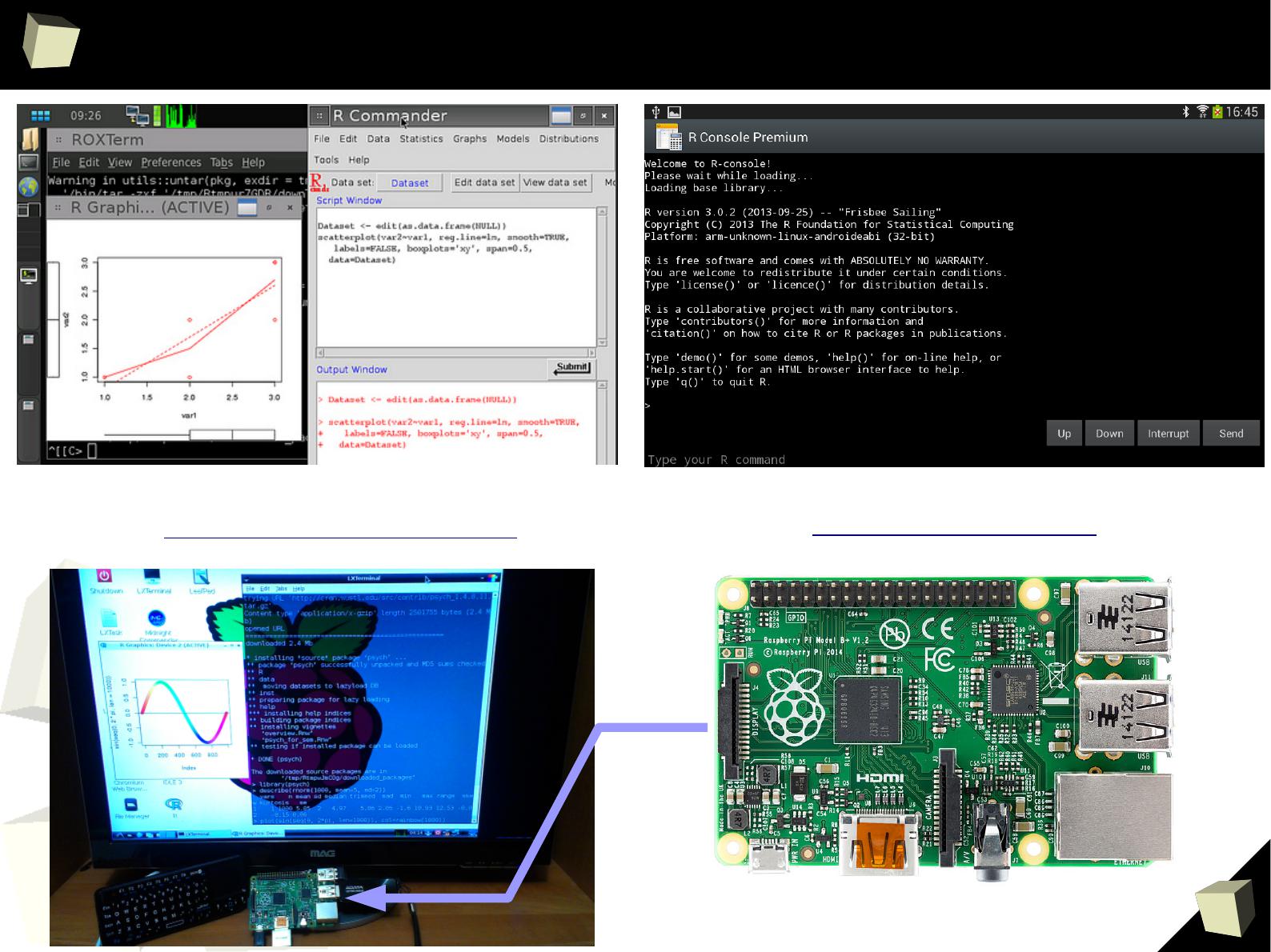Open Statistics menu in R Commander
Screen dimensions: 1271x952
421,138
